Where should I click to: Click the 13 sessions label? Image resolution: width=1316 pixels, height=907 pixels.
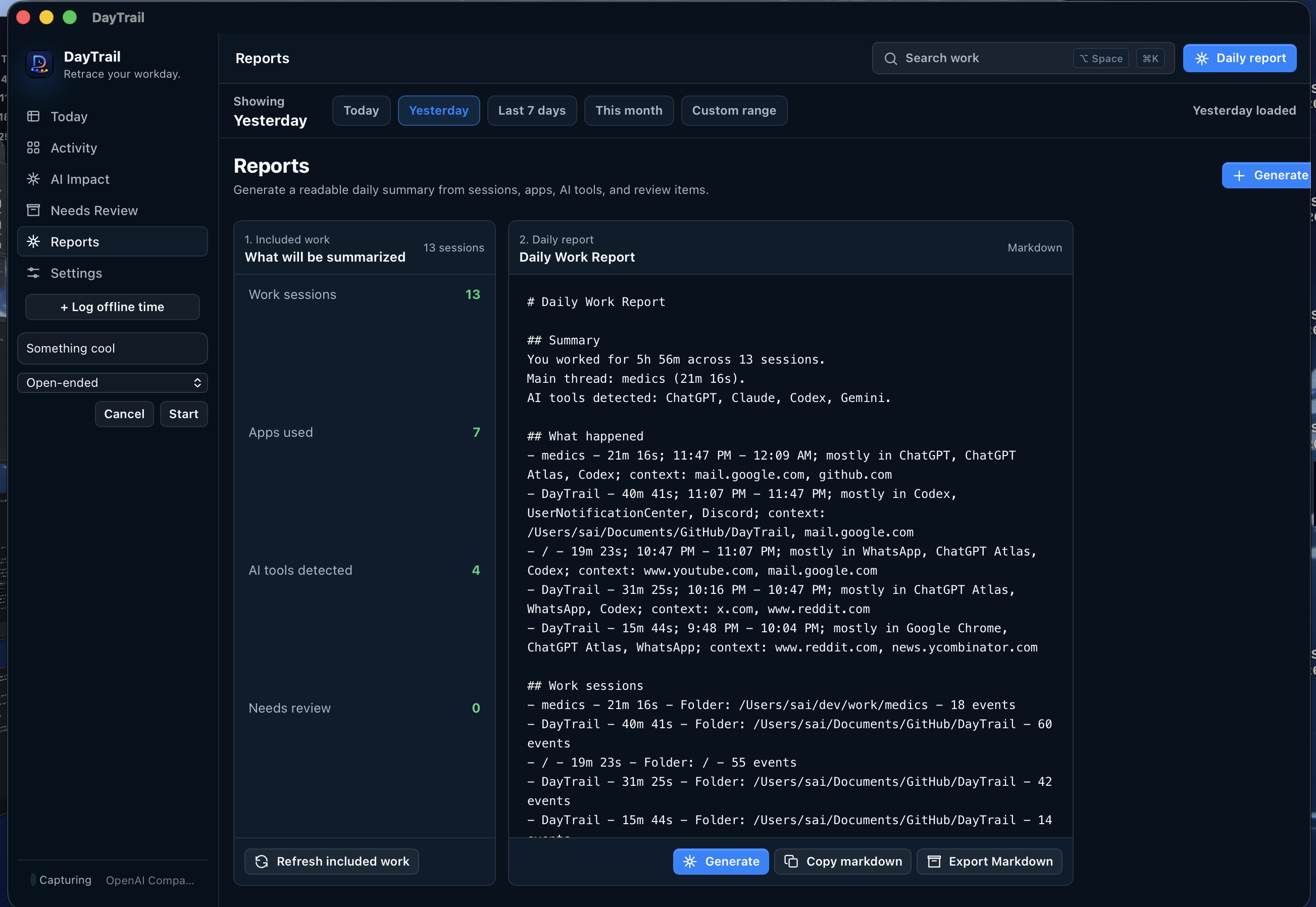pos(453,248)
